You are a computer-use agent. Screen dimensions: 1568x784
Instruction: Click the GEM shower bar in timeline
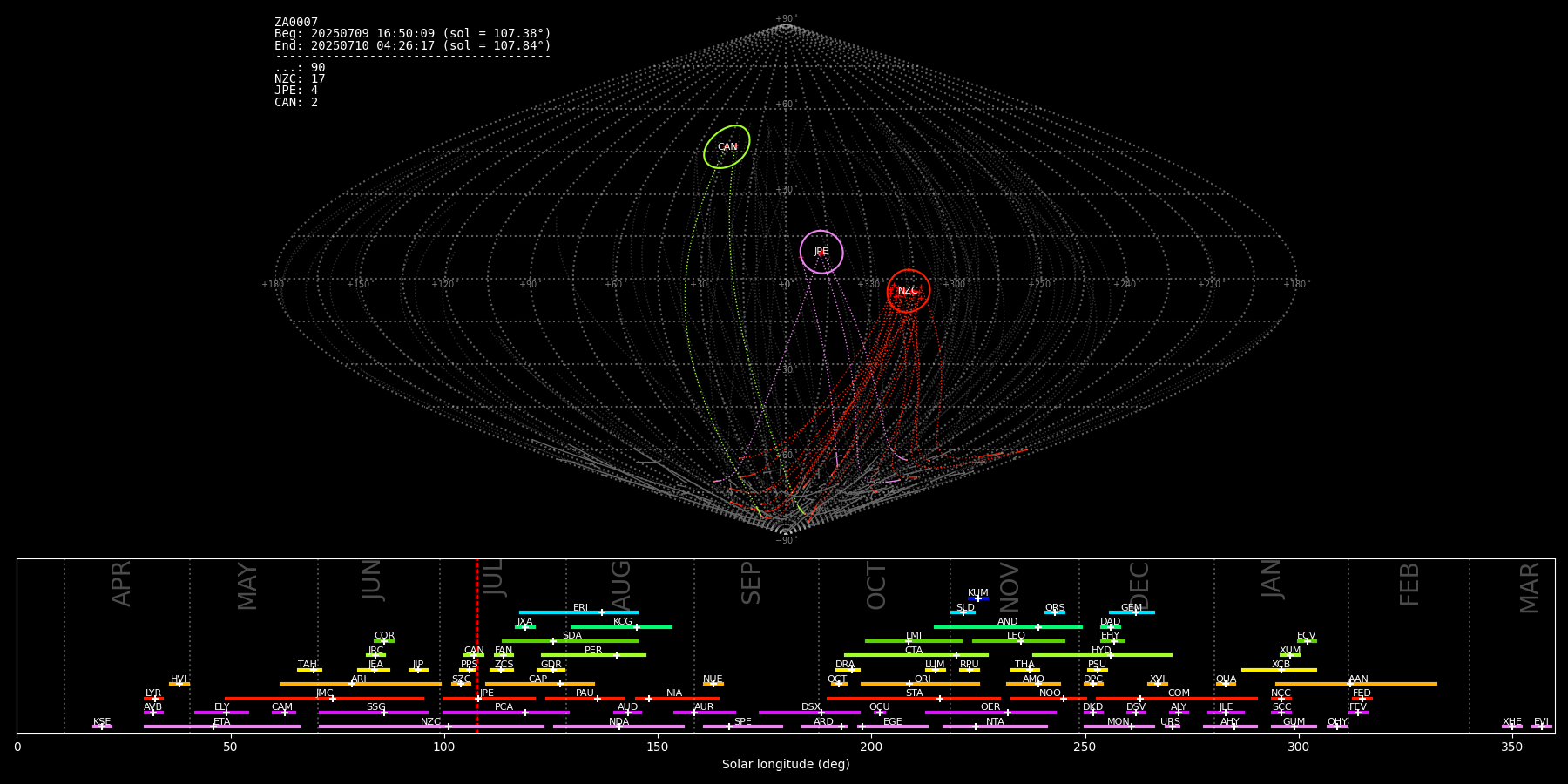[x=1132, y=612]
